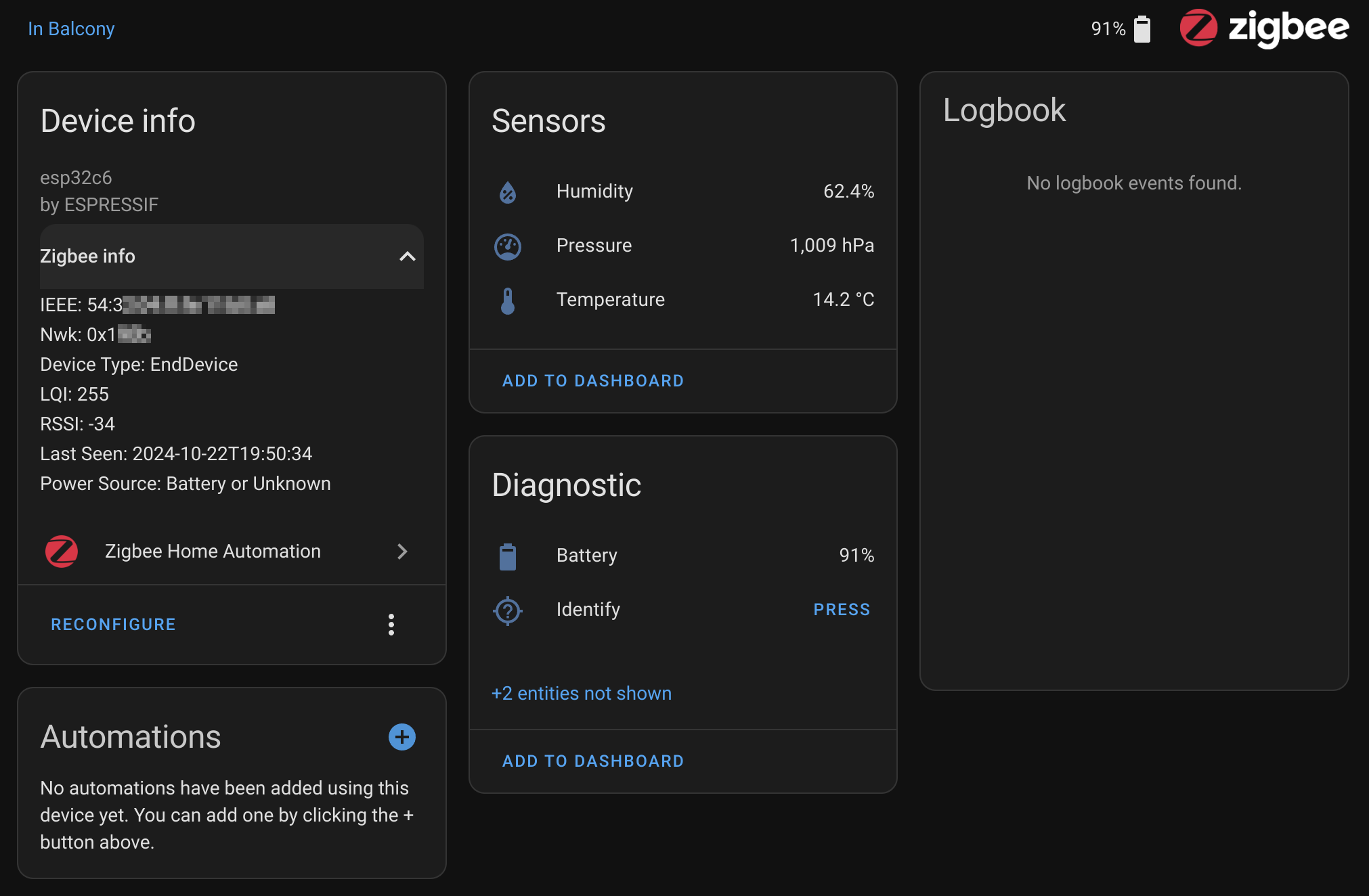Show the +2 entities not shown
The width and height of the screenshot is (1369, 896).
point(582,694)
